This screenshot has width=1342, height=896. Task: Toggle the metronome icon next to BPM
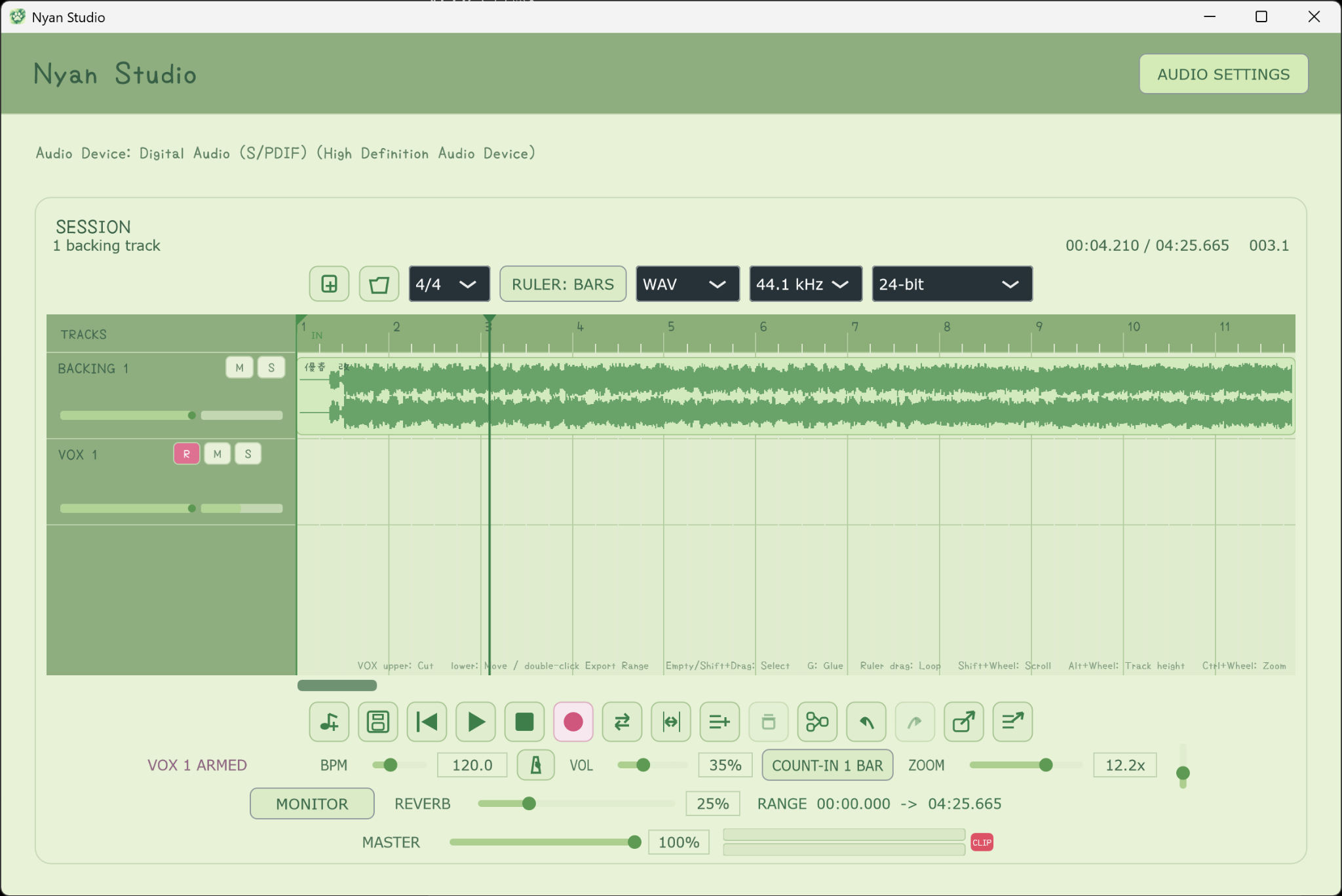(x=535, y=765)
